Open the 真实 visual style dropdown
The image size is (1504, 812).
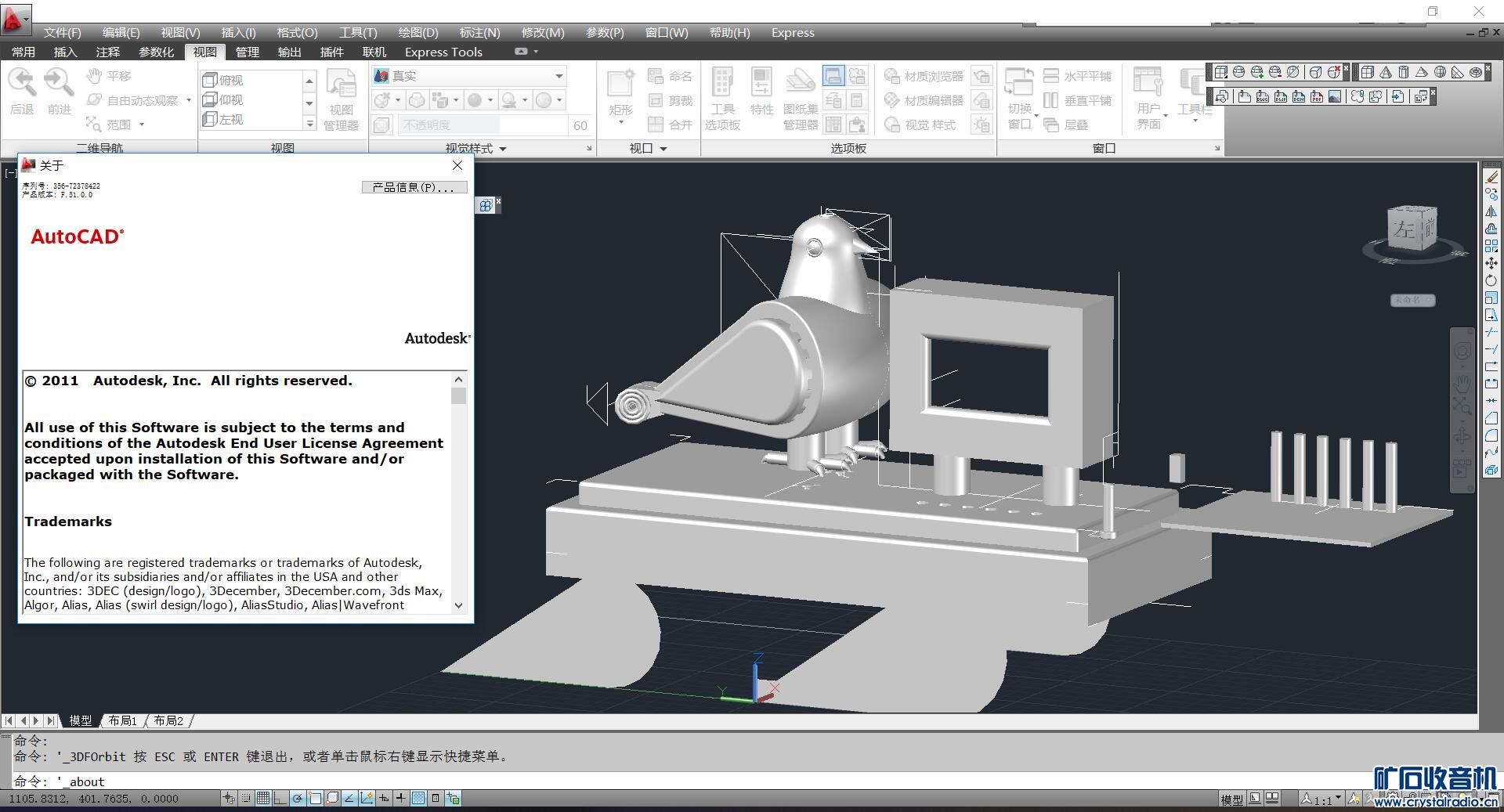pos(559,76)
